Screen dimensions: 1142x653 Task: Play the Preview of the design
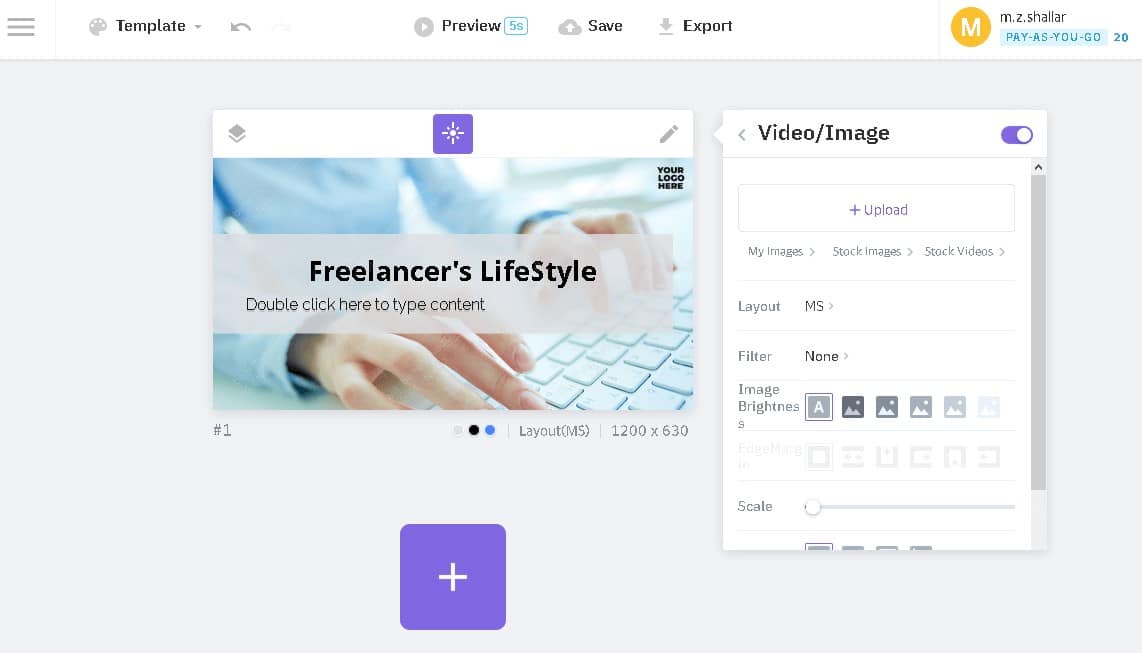(x=457, y=26)
